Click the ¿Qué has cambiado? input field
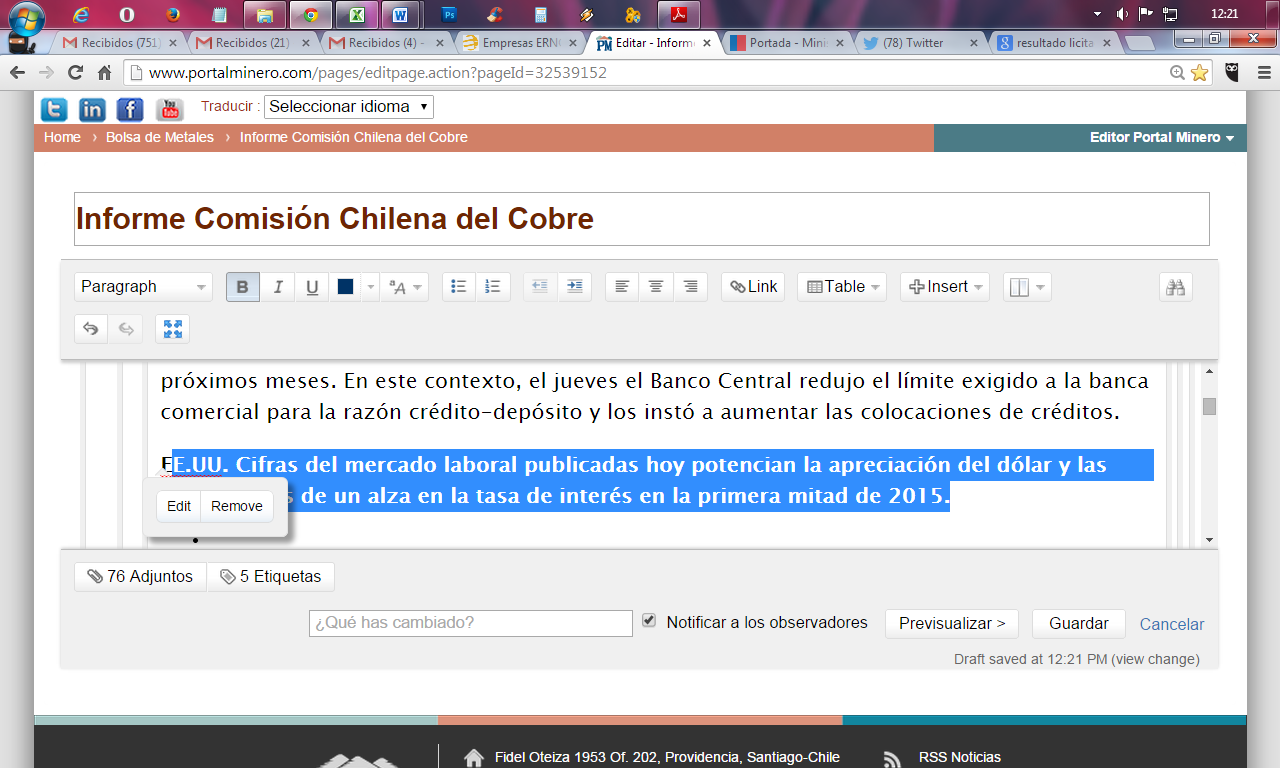Screen dimensions: 1280x768 pyautogui.click(x=470, y=623)
